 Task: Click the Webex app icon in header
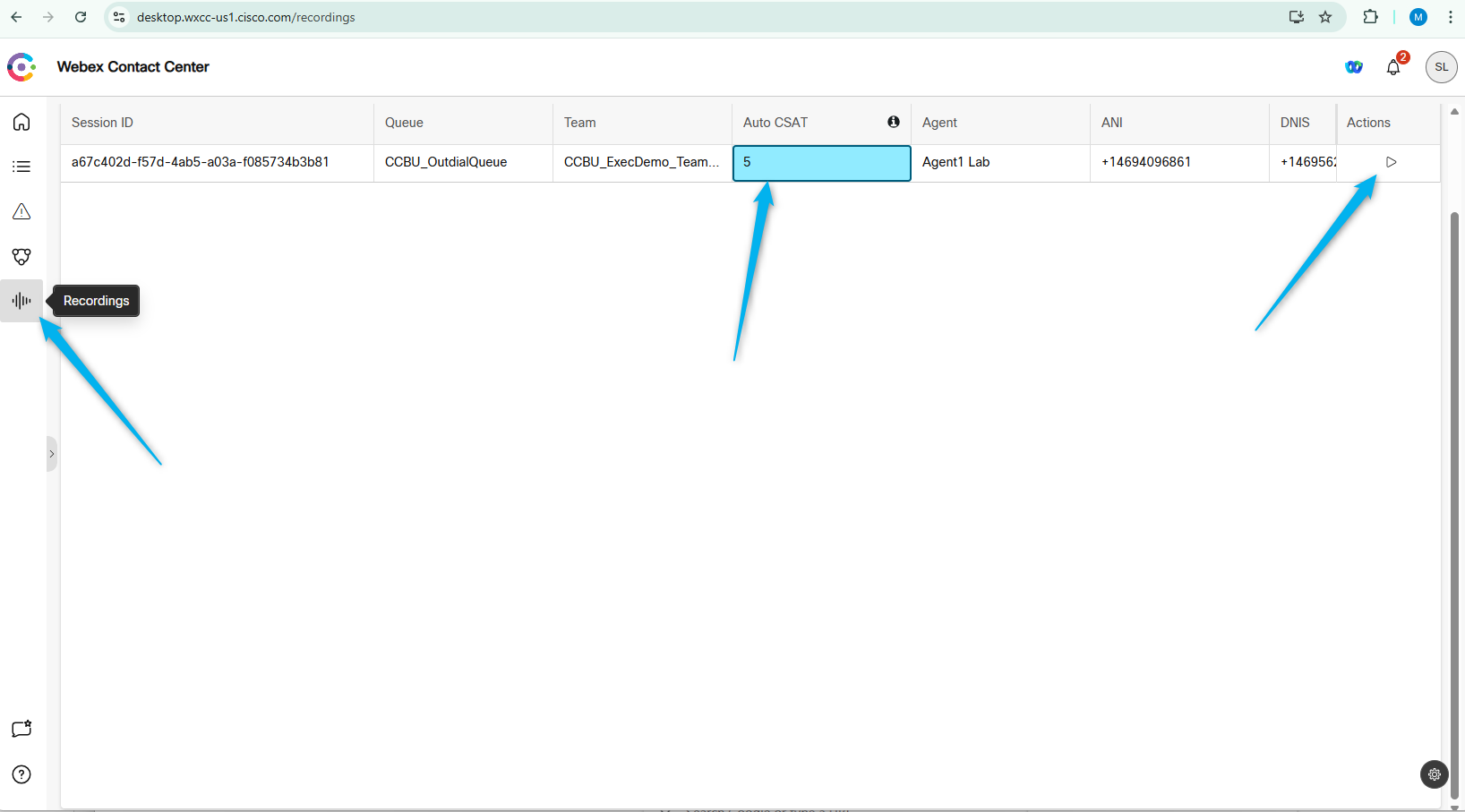(1353, 67)
